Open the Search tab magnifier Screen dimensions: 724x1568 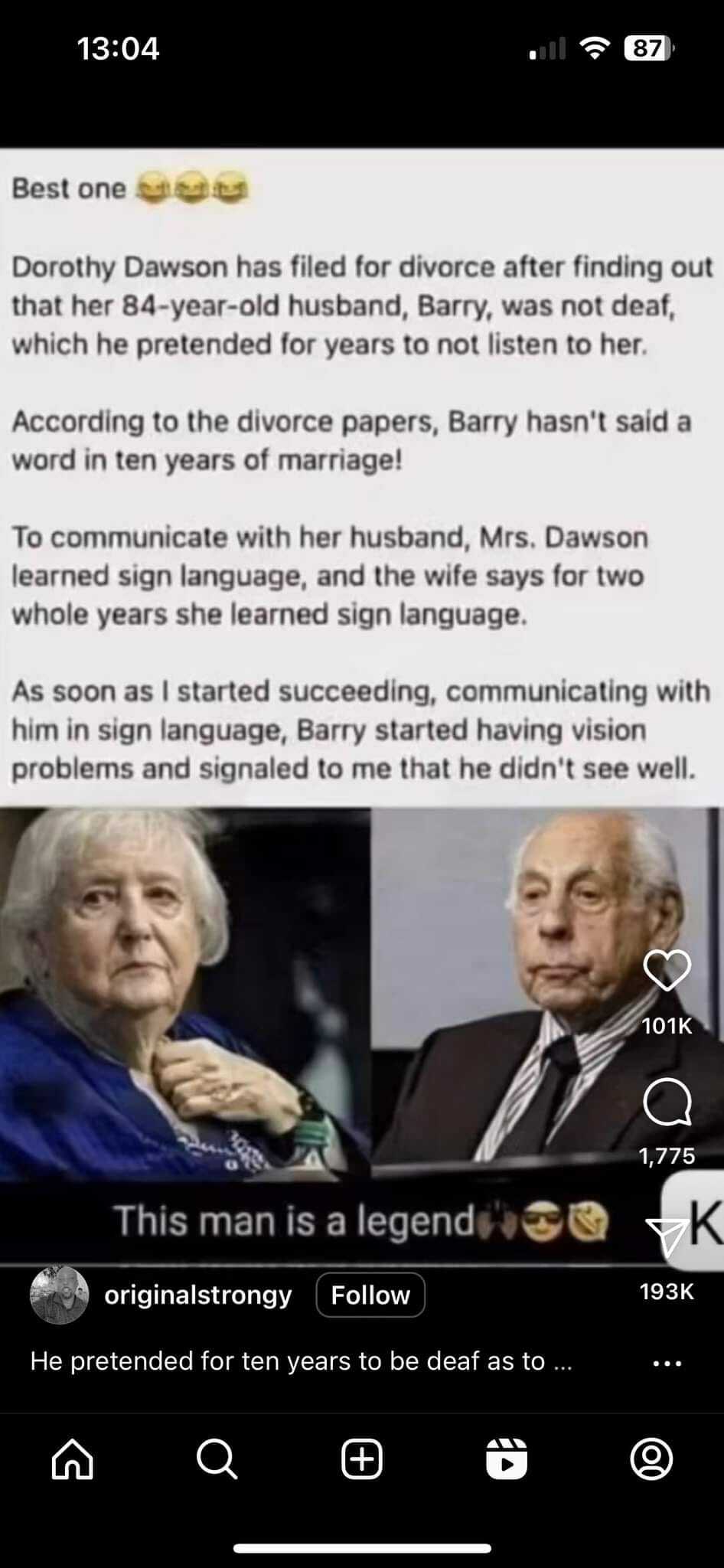tap(217, 1459)
